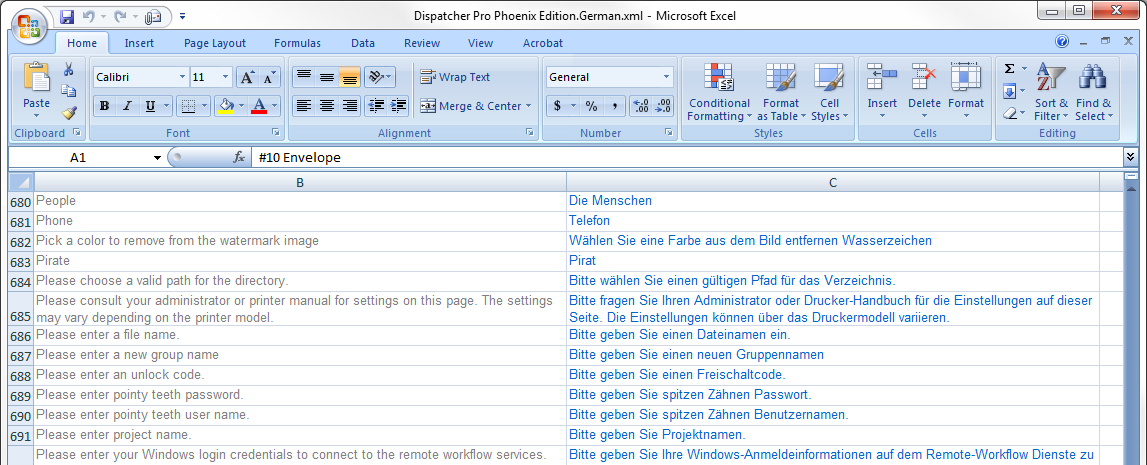Apply red Font Color
The width and height of the screenshot is (1147, 465).
click(x=258, y=106)
